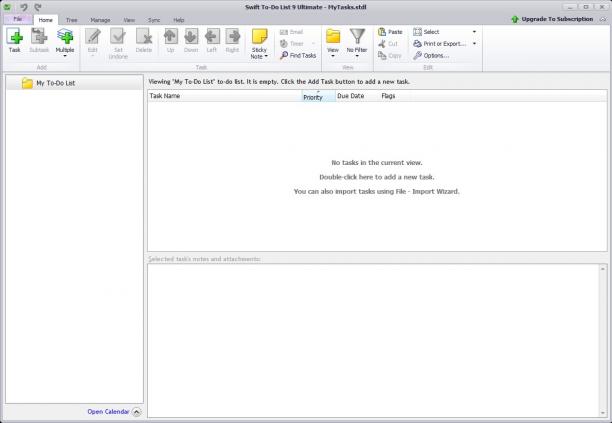Click 'No tasks in the current view.' text
Viewport: 612px width, 423px height.
tap(377, 163)
